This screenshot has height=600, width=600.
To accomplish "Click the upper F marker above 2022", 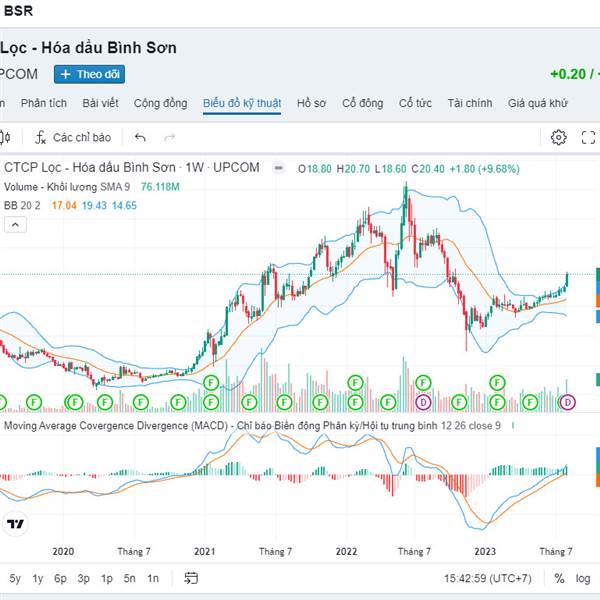I will pyautogui.click(x=355, y=382).
